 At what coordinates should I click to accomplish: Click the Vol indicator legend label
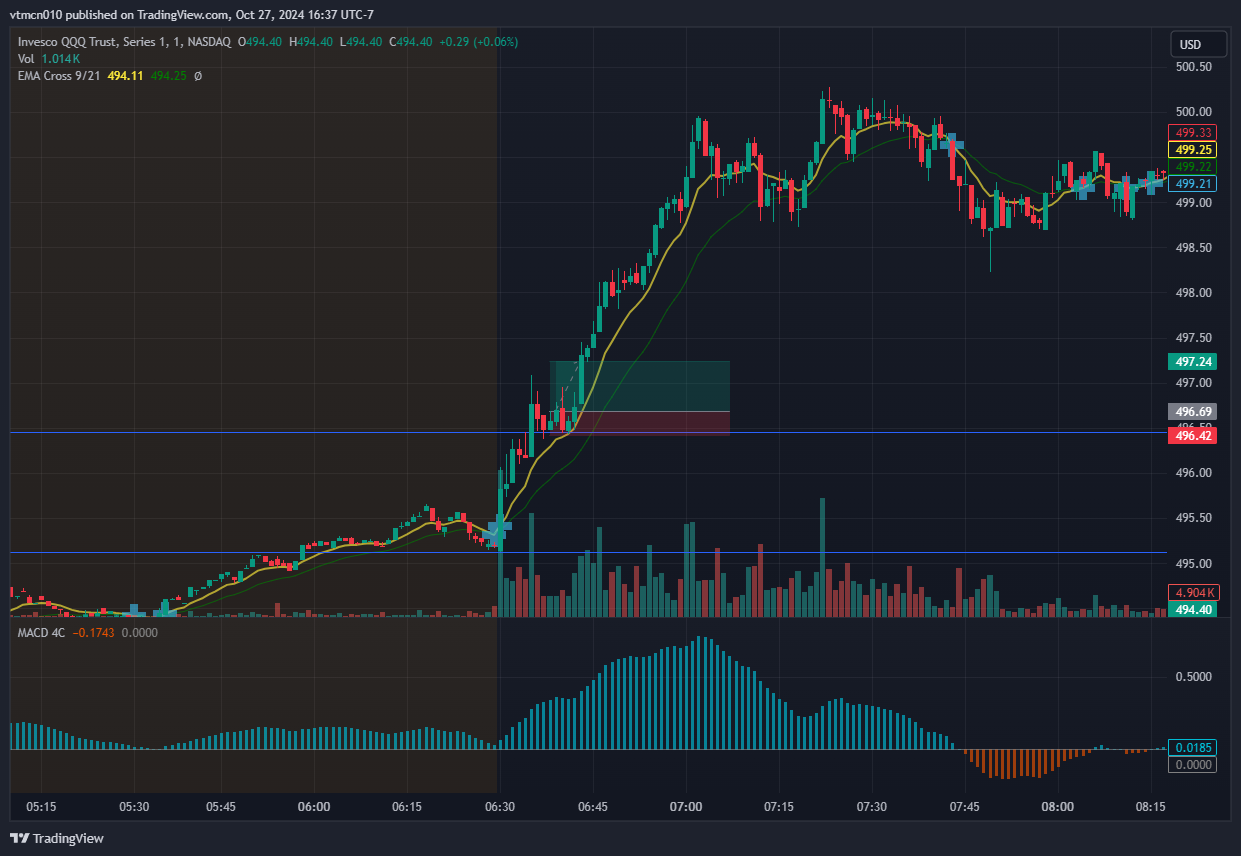coord(26,59)
